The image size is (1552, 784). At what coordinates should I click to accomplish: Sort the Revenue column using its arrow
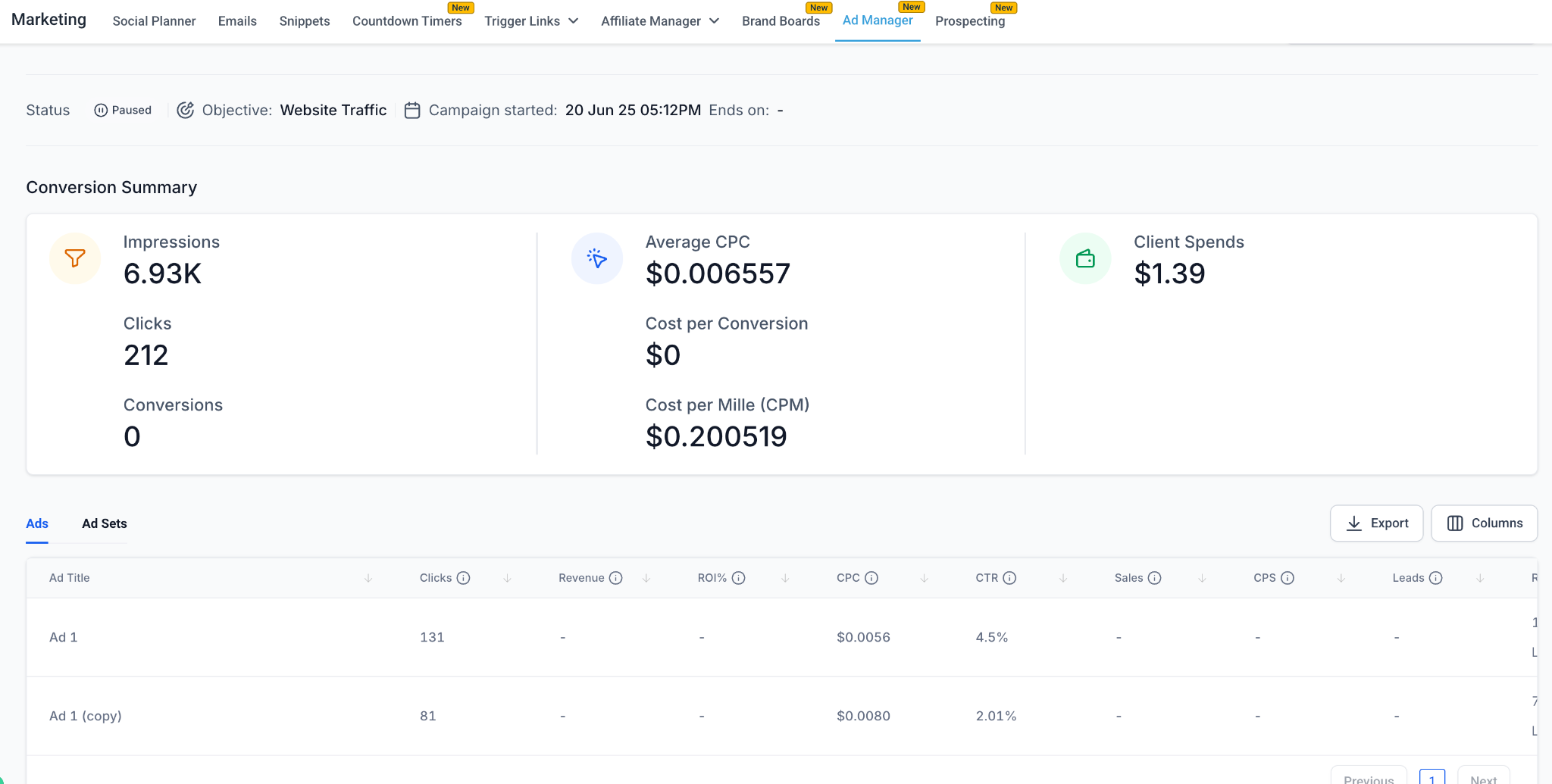(646, 578)
